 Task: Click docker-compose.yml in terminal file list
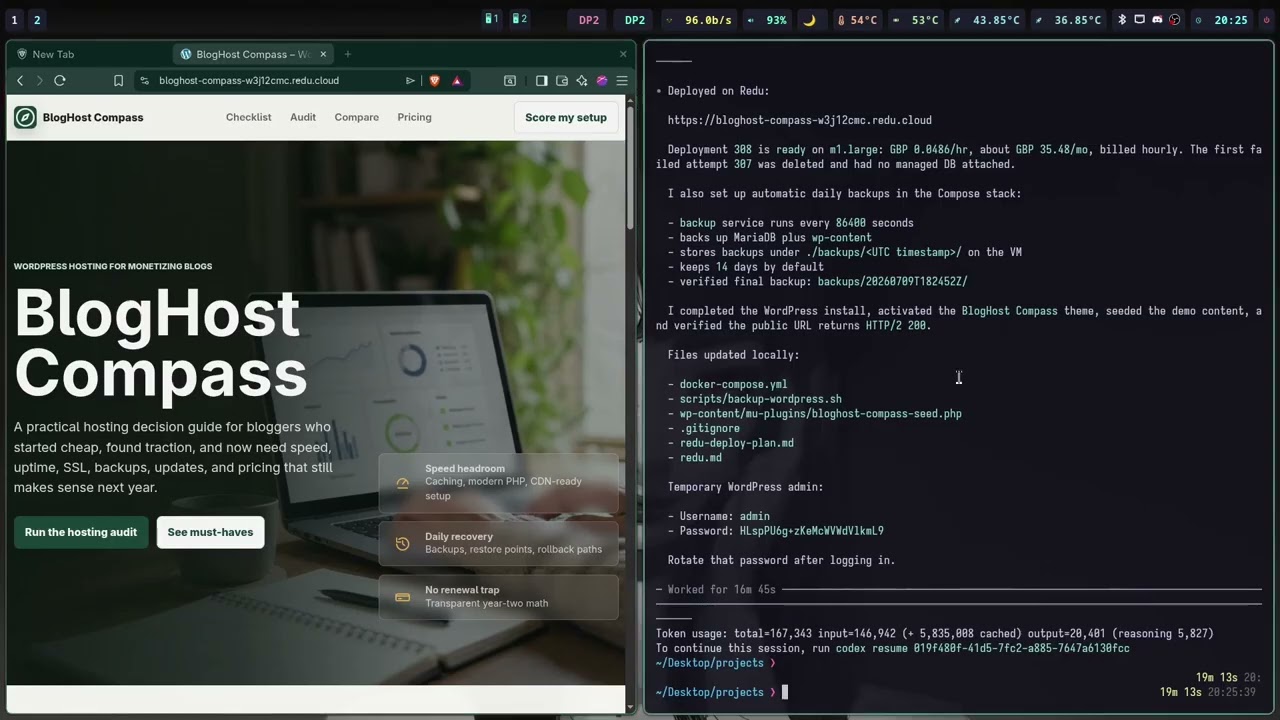pos(733,384)
